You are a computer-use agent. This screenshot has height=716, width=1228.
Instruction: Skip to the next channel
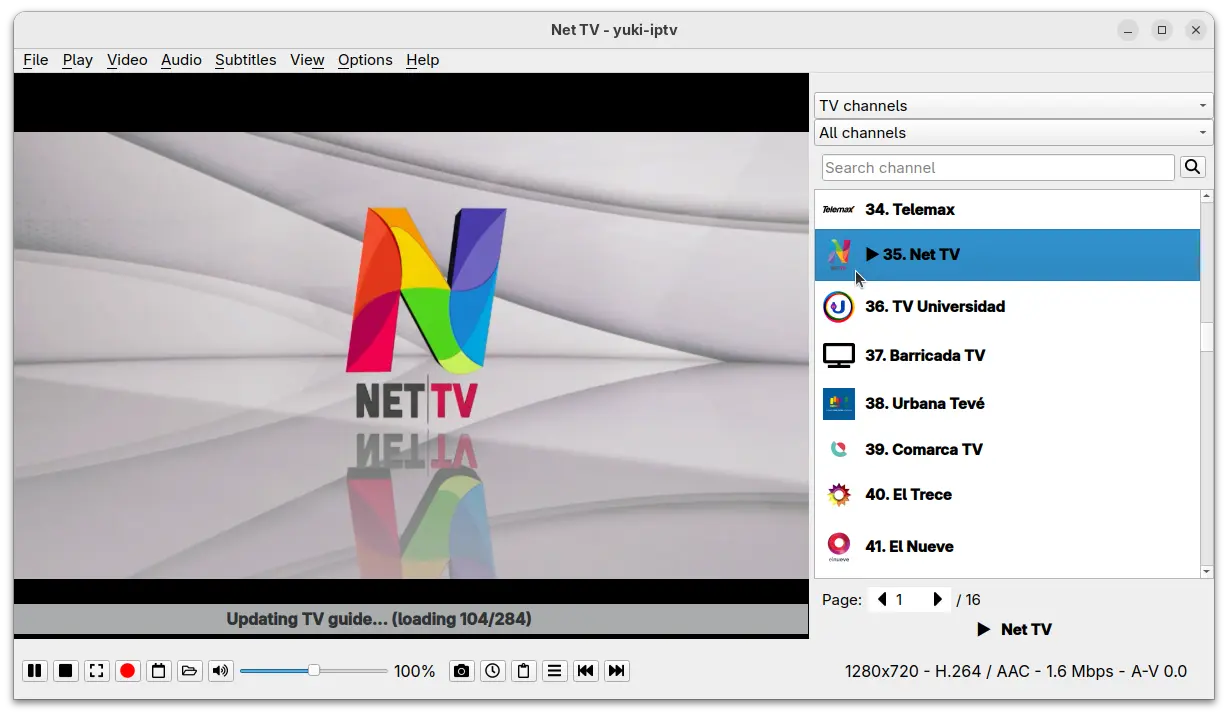pos(617,671)
